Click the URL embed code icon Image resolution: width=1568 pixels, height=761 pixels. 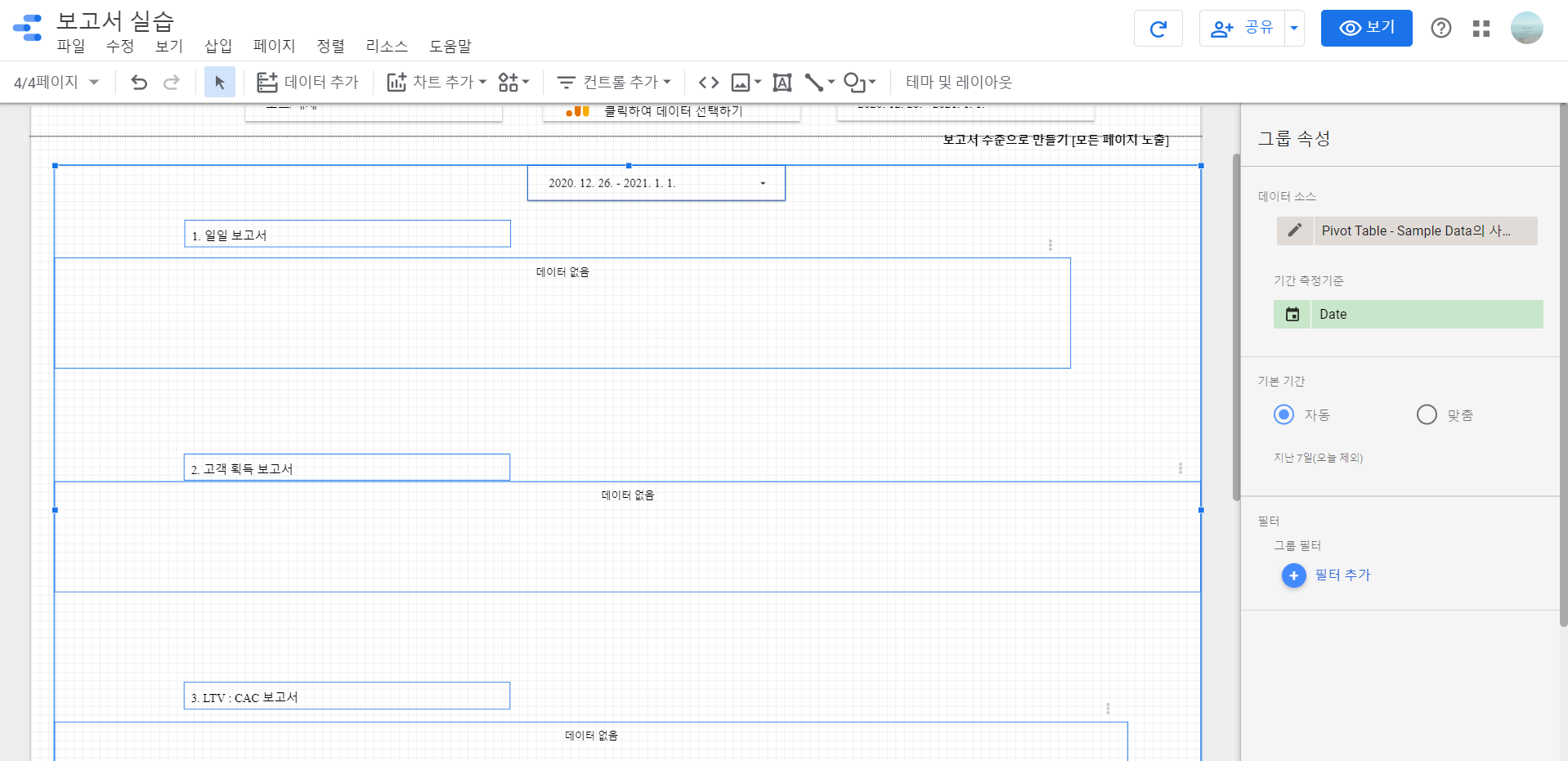point(709,82)
